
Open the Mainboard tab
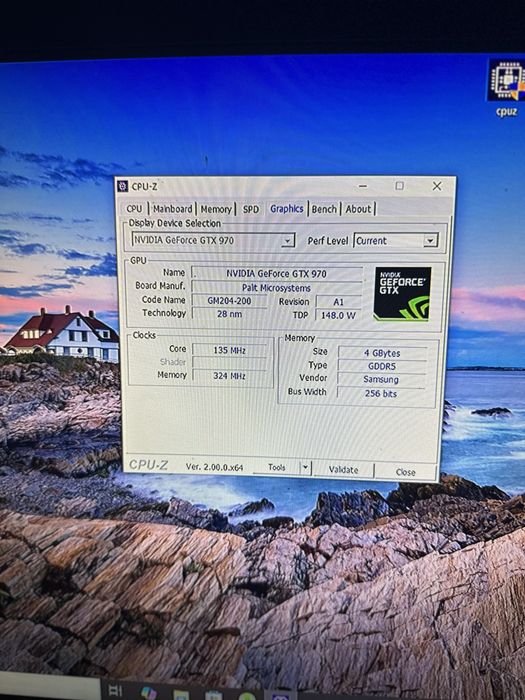click(172, 209)
